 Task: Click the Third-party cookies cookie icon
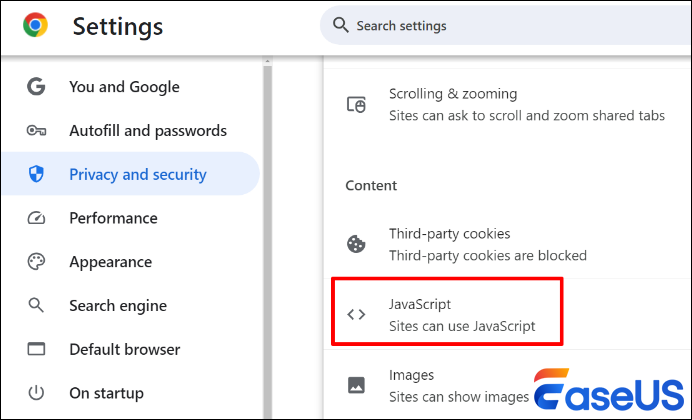[x=356, y=244]
